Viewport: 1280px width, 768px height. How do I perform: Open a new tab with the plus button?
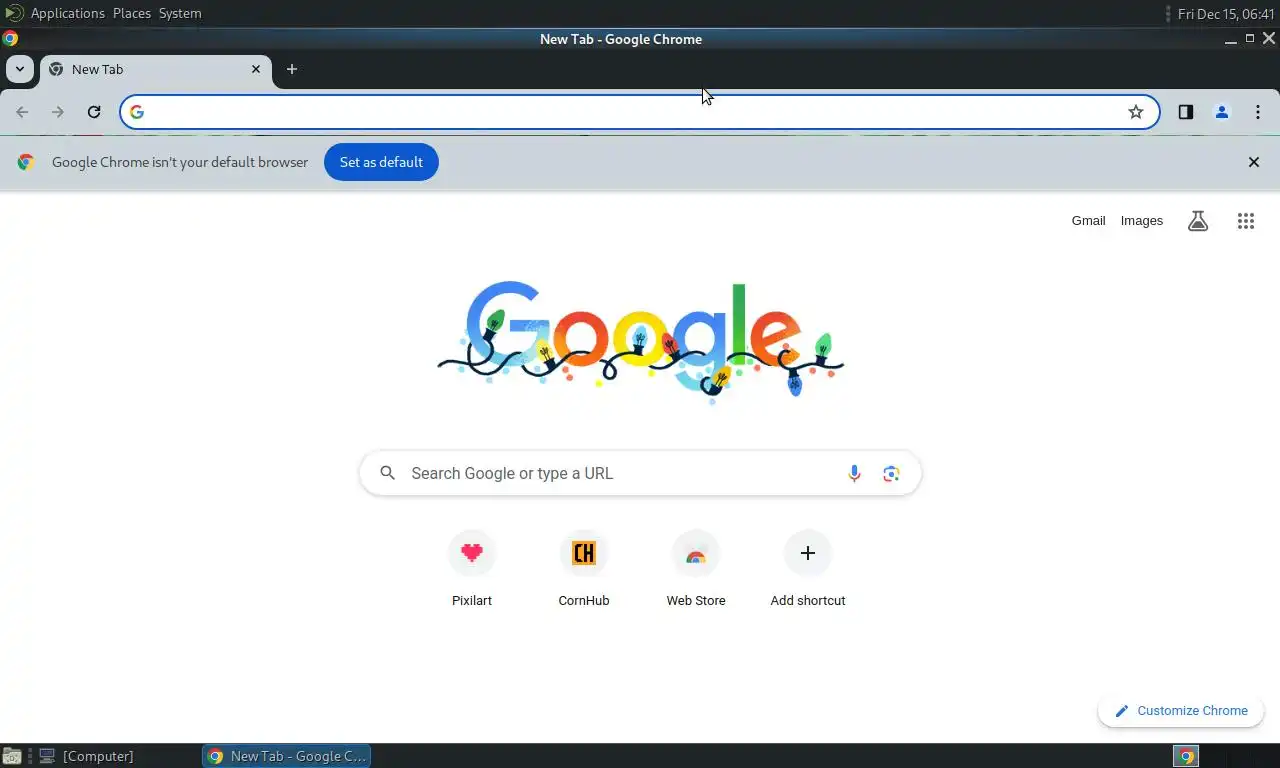292,69
